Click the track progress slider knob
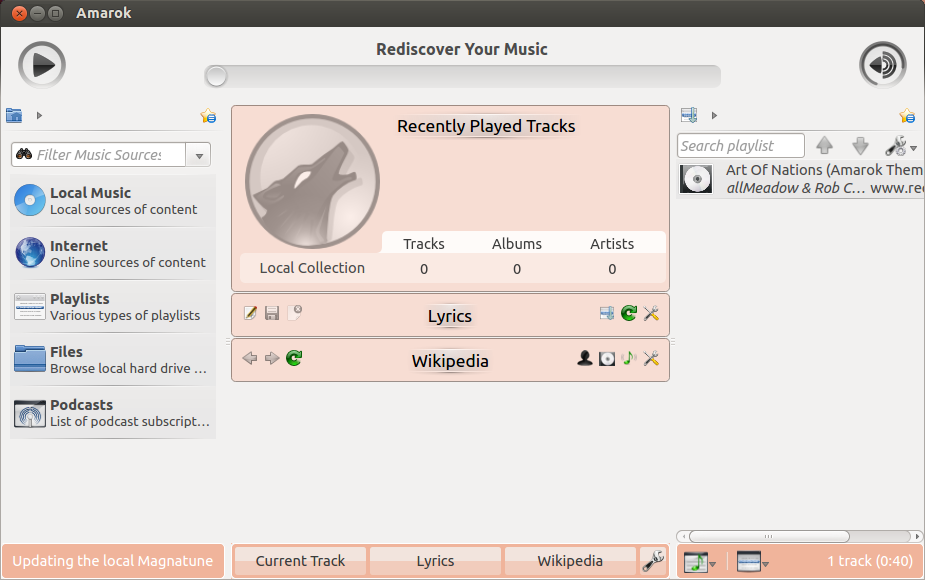The width and height of the screenshot is (925, 580). point(216,76)
